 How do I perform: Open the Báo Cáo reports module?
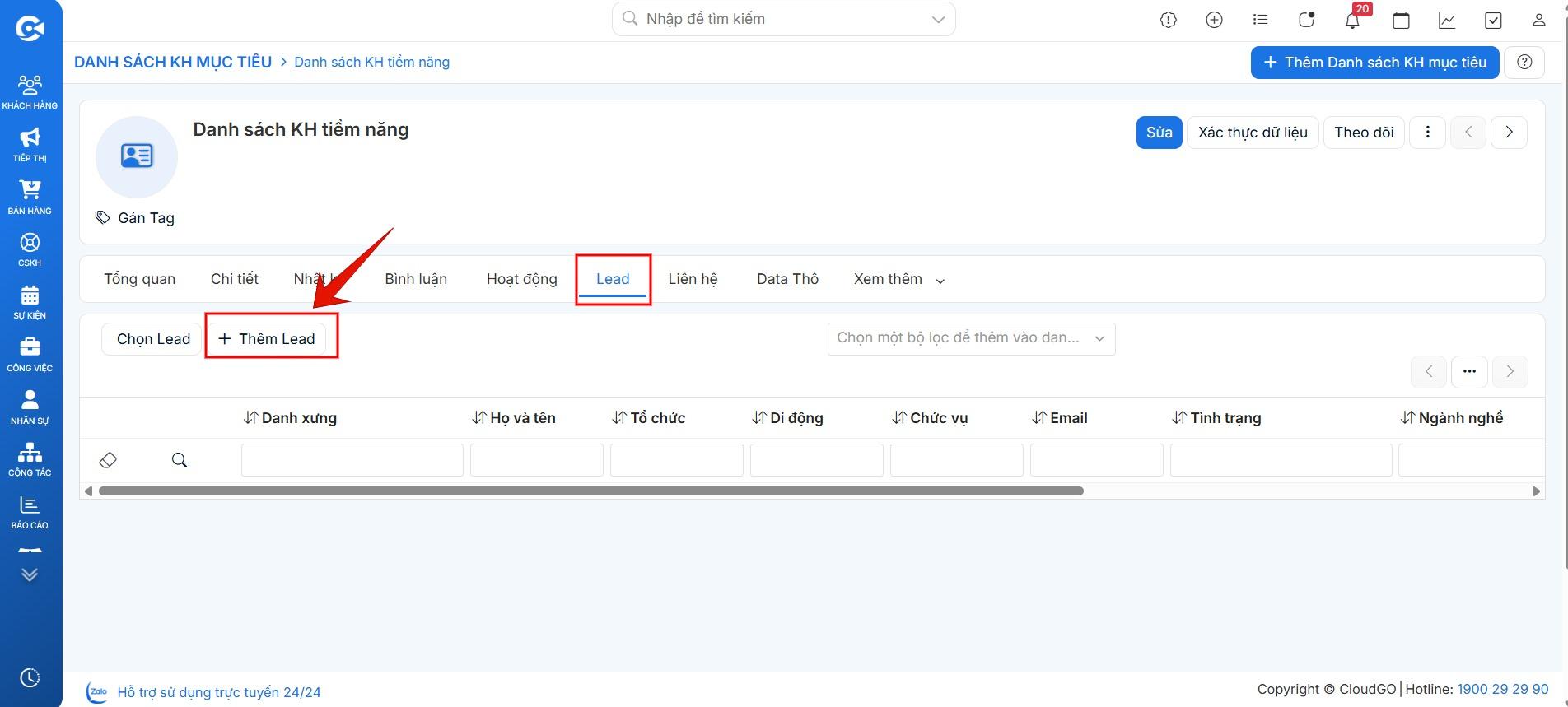(x=30, y=512)
